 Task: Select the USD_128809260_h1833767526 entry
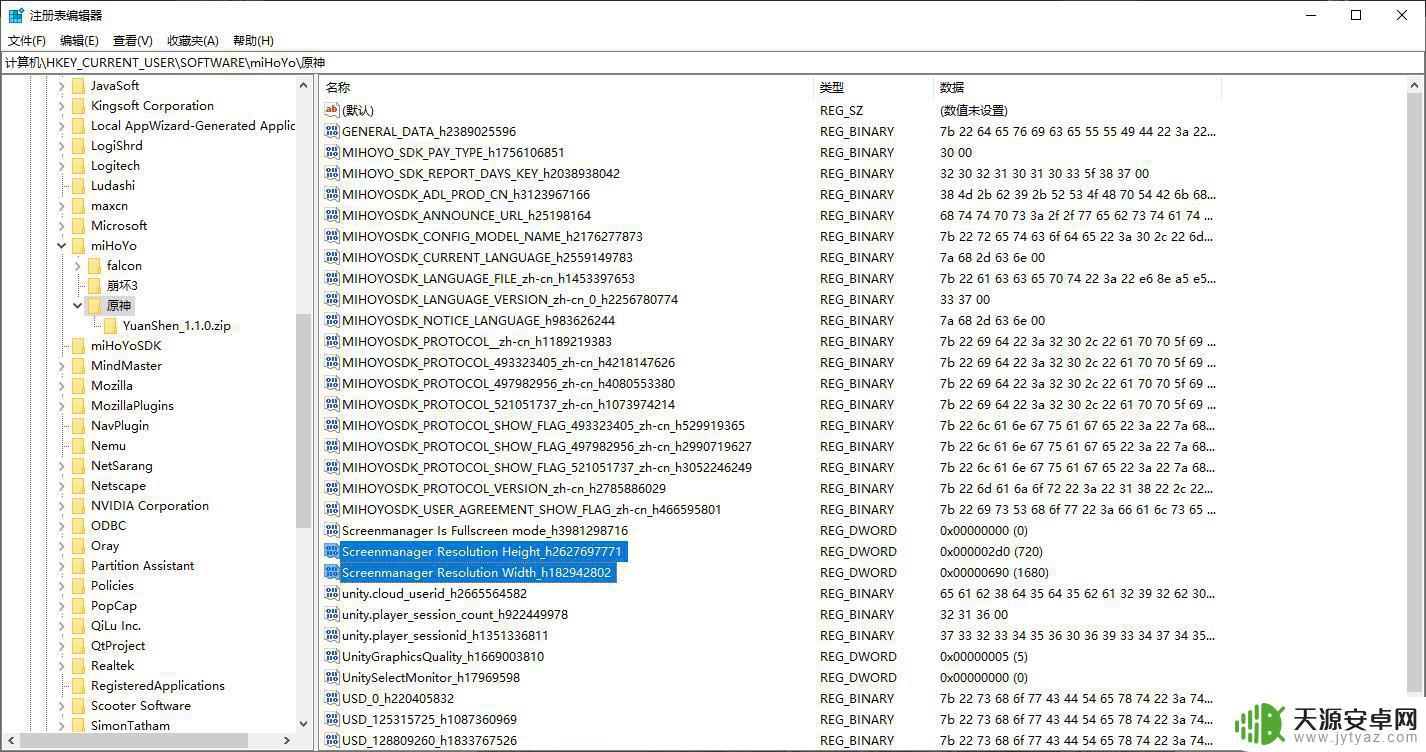430,740
